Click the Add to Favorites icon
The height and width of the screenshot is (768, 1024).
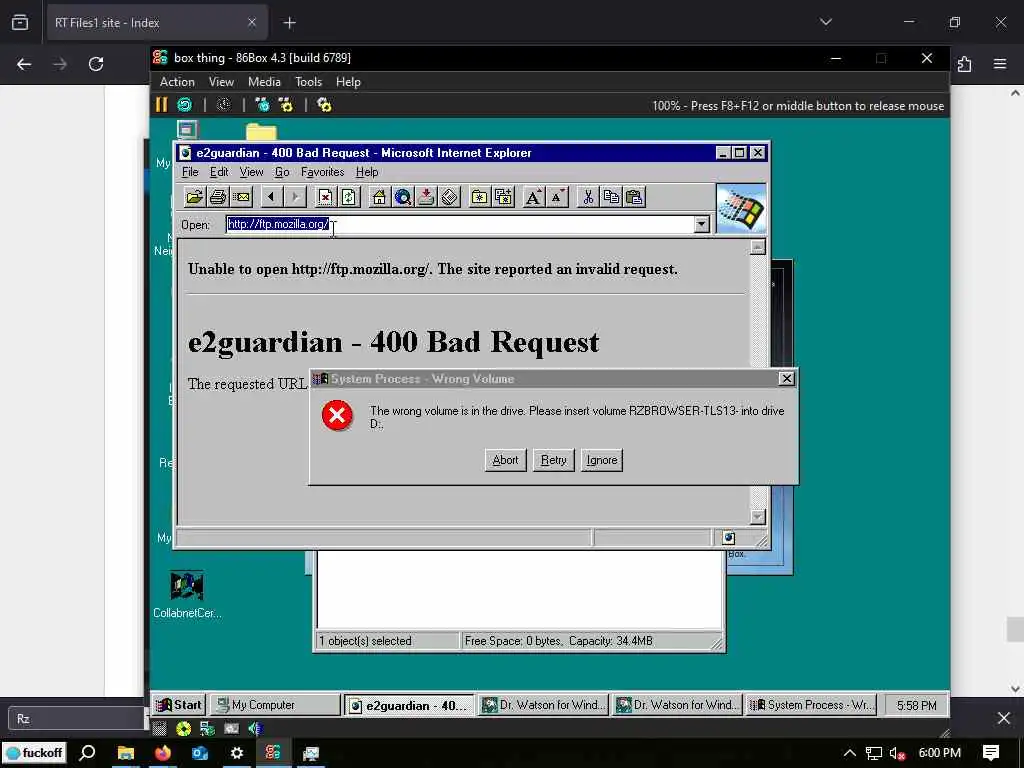tap(503, 197)
